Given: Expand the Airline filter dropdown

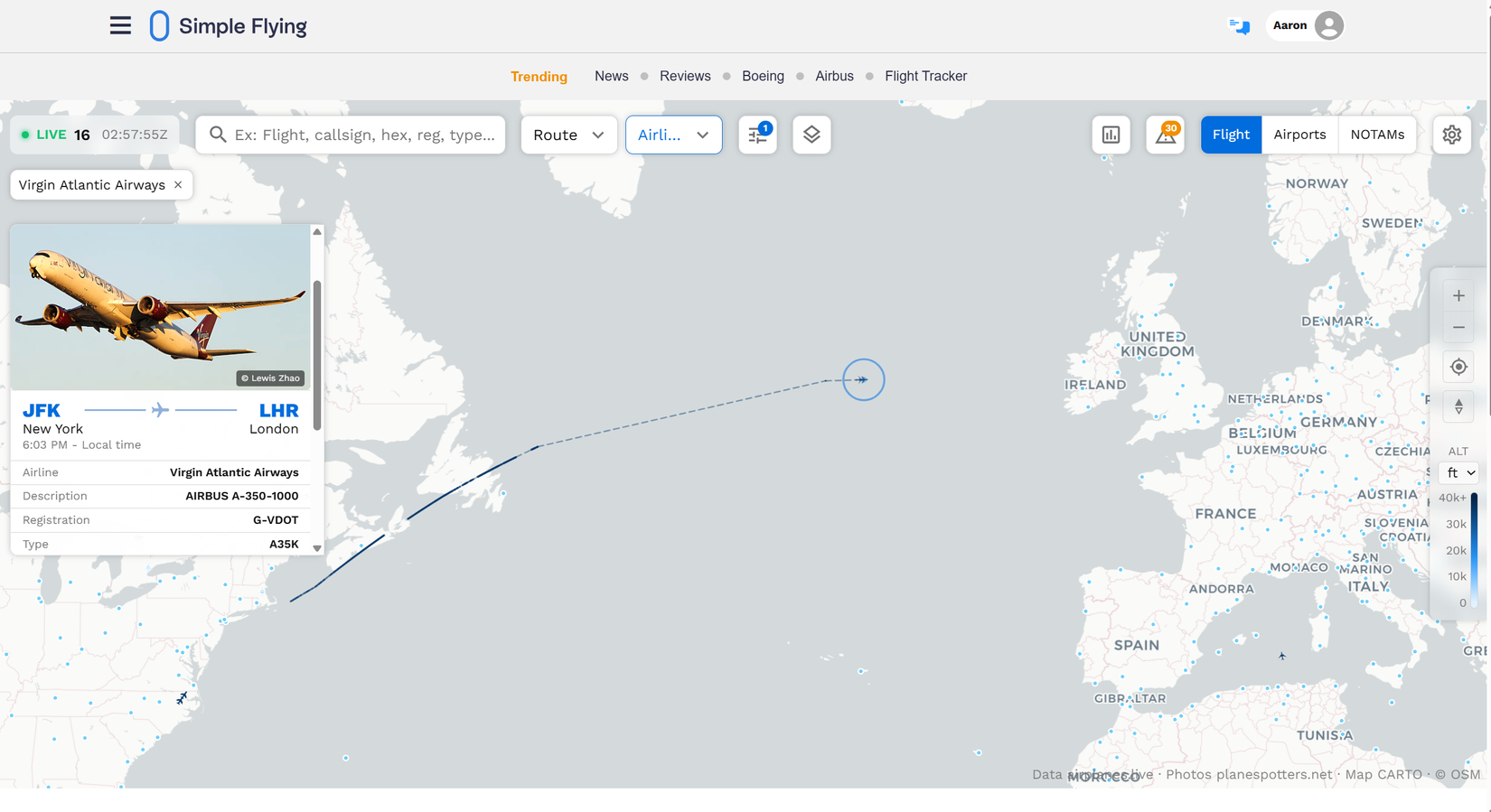Looking at the screenshot, I should (673, 135).
